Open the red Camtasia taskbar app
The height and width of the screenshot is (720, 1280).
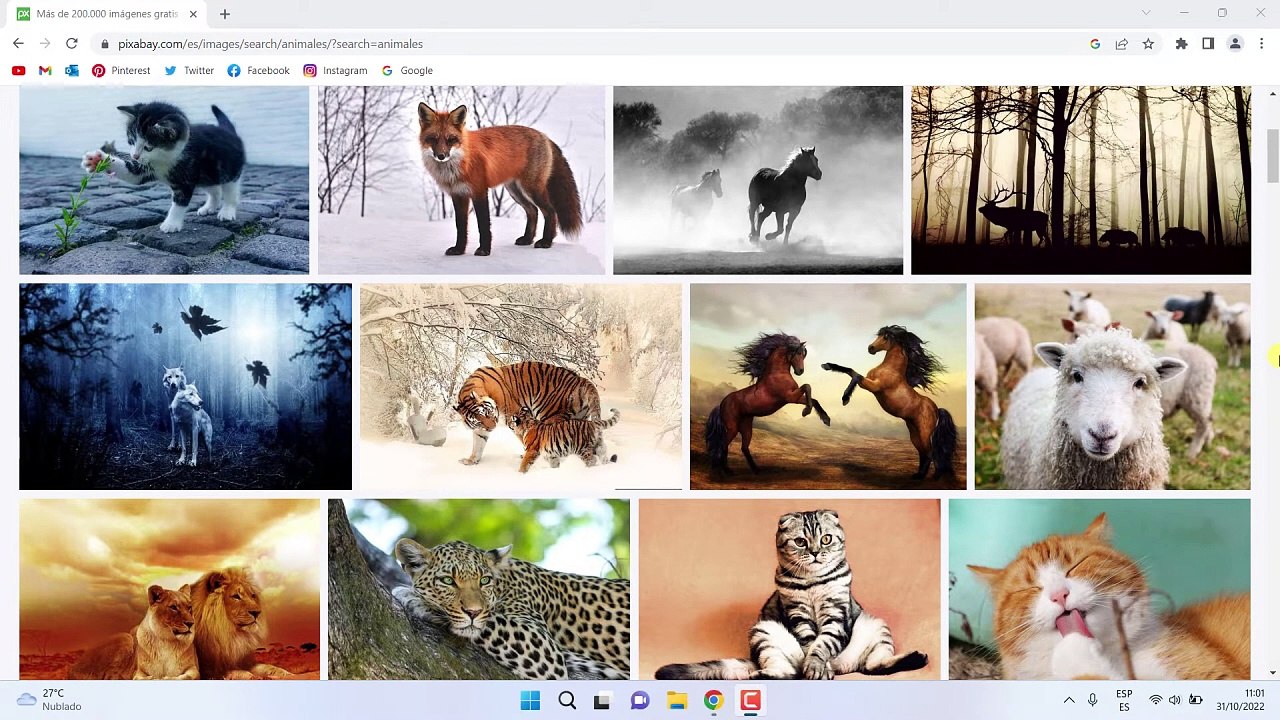(750, 701)
